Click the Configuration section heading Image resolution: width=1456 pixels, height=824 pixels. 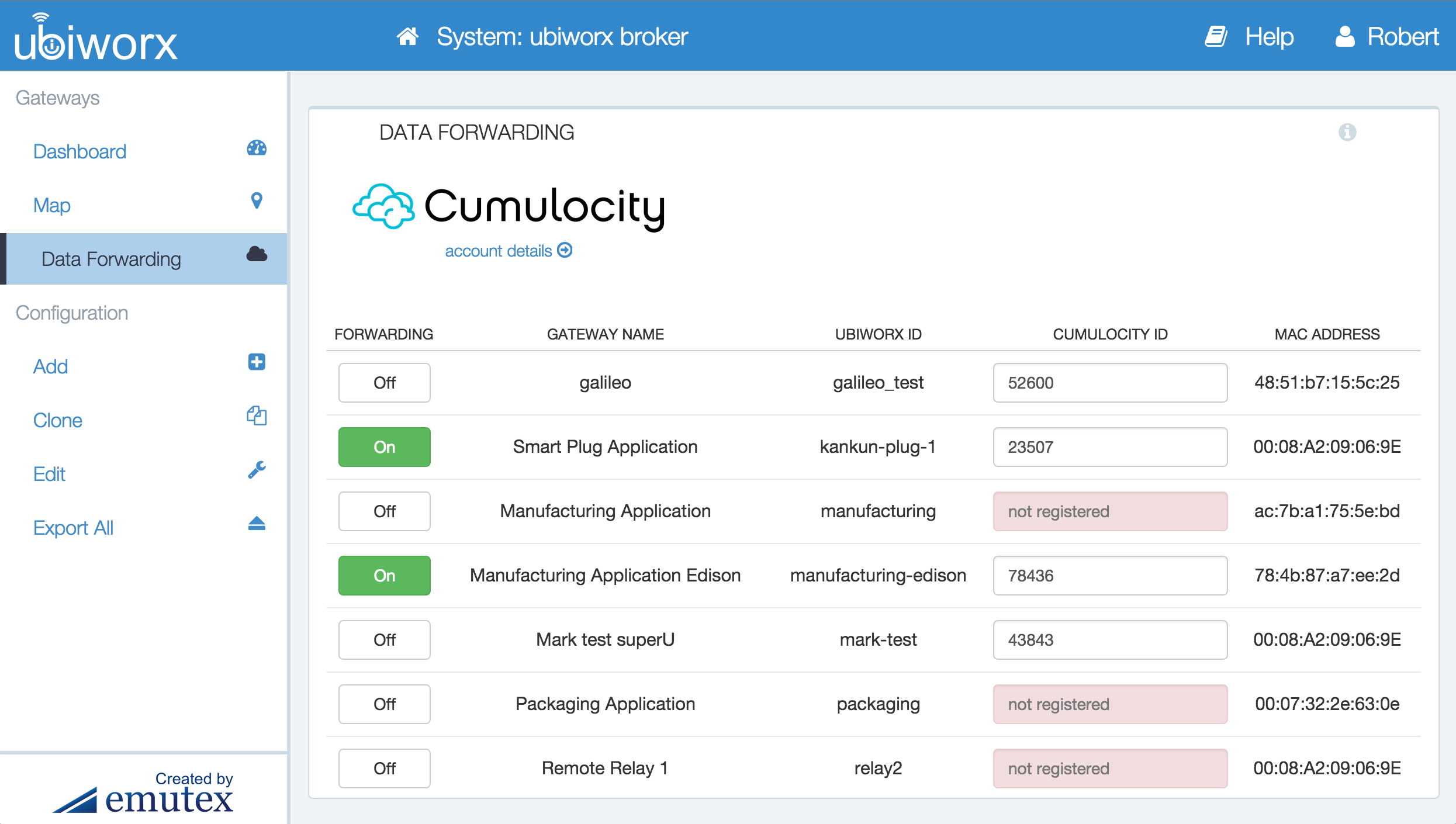(71, 313)
